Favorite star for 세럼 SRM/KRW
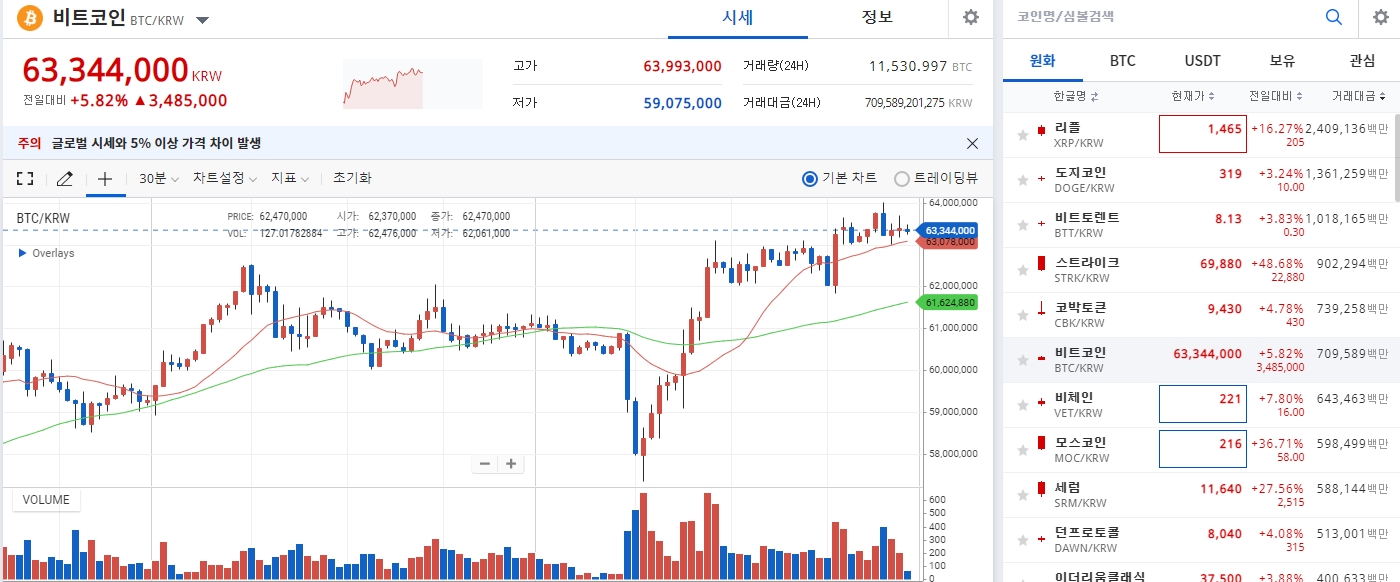Image resolution: width=1400 pixels, height=582 pixels. (x=1022, y=494)
